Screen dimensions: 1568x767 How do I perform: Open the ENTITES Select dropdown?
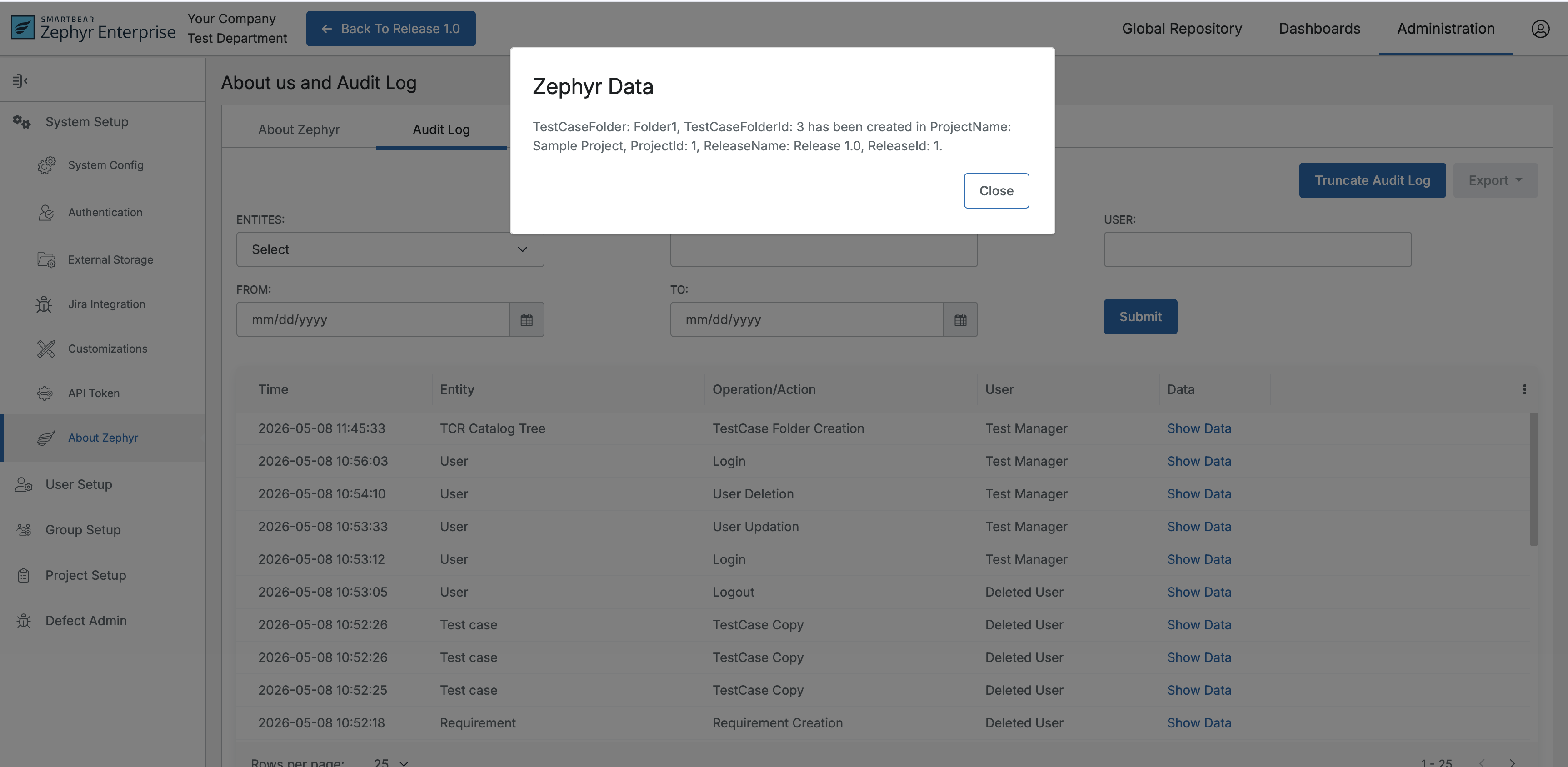[390, 249]
